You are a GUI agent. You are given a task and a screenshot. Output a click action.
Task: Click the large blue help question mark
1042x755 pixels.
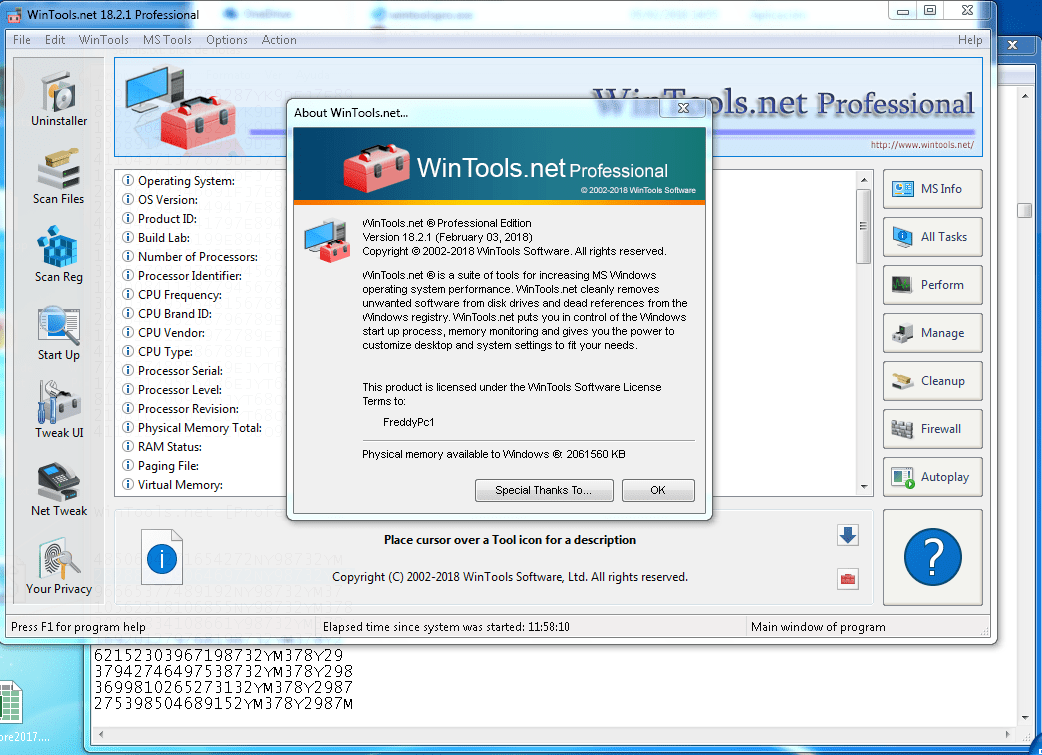[x=932, y=557]
